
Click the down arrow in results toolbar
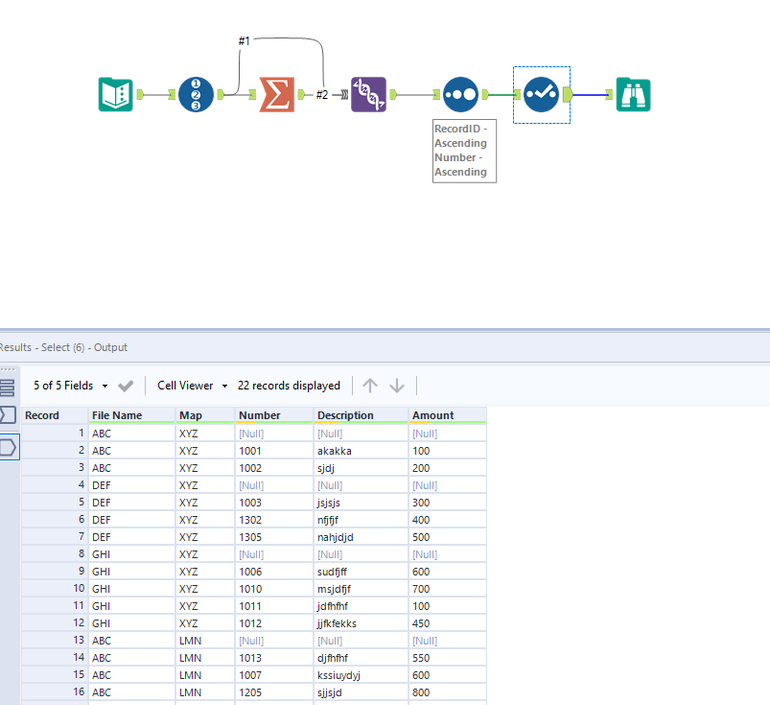coord(397,386)
